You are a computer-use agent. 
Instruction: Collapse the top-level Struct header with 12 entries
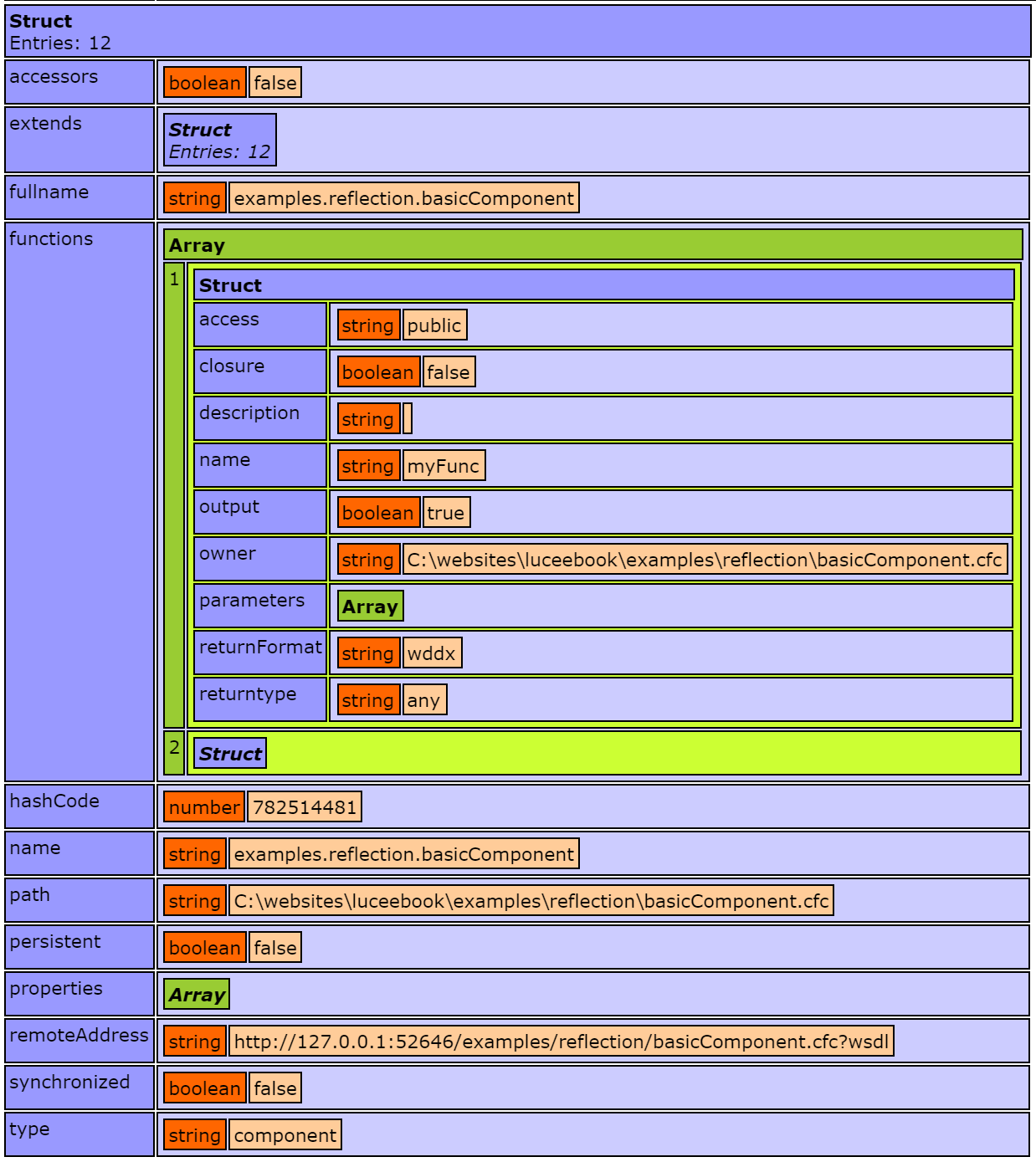(x=517, y=32)
